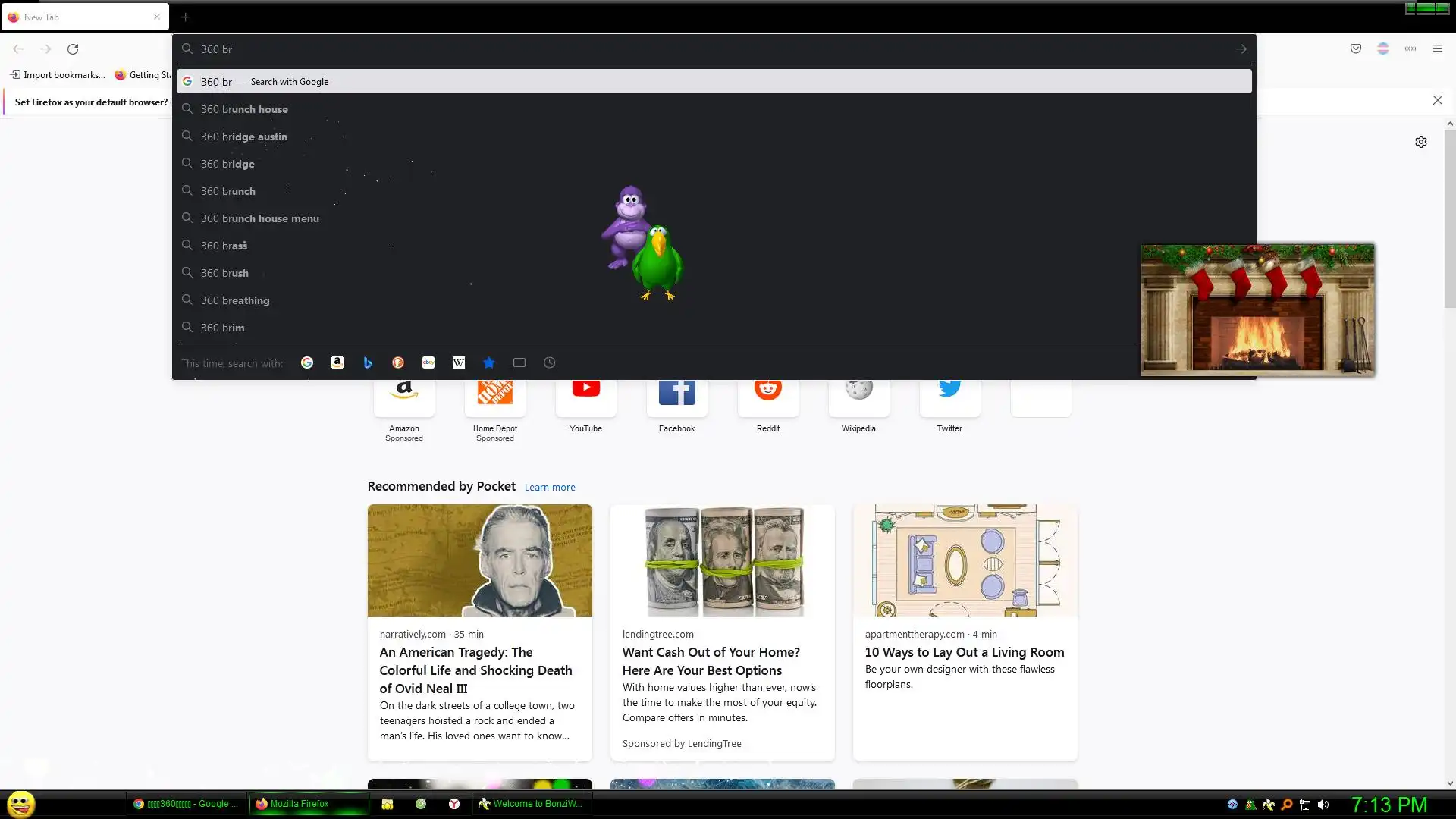The height and width of the screenshot is (819, 1456).
Task: Search bookmarks via the blue star icon
Action: 489,362
